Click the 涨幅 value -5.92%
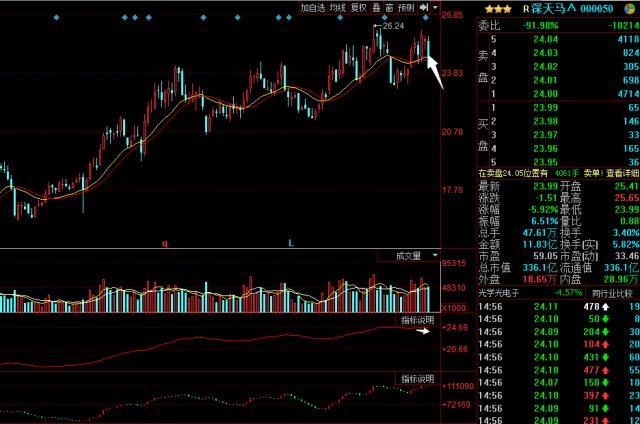 [x=543, y=209]
